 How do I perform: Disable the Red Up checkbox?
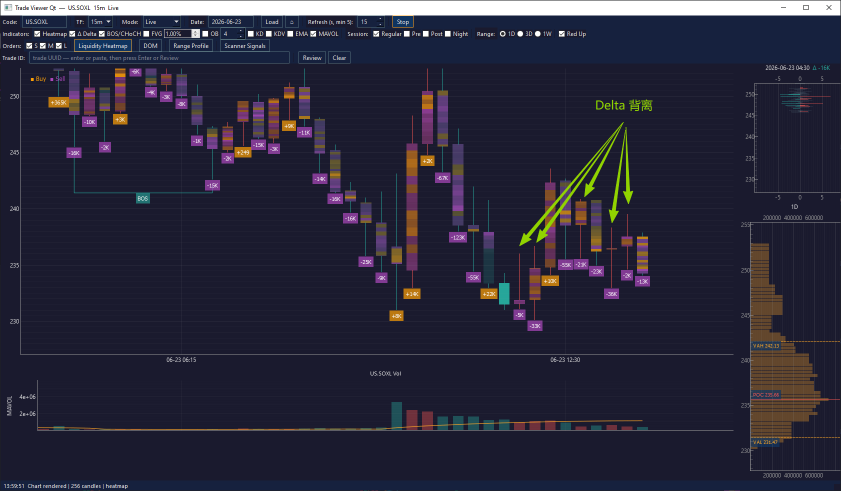562,34
